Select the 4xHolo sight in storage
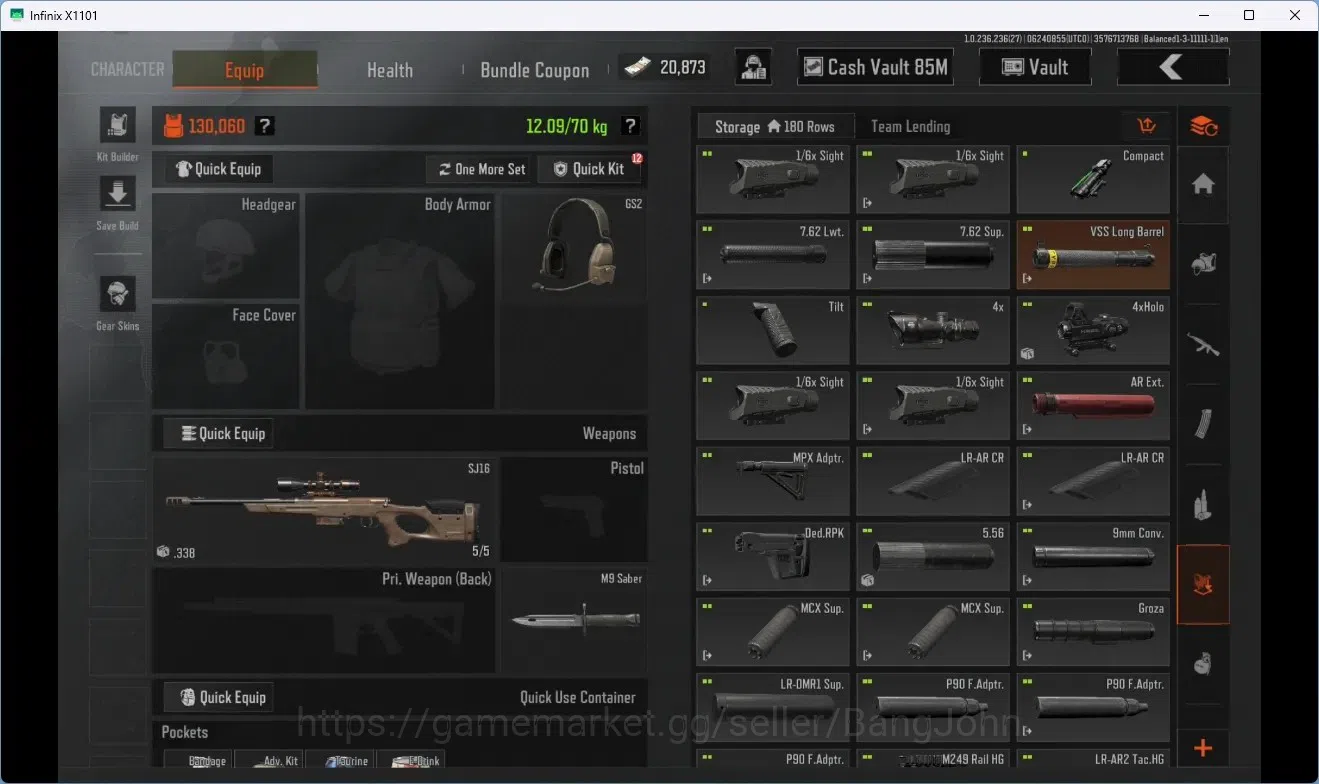This screenshot has width=1319, height=784. (1093, 330)
